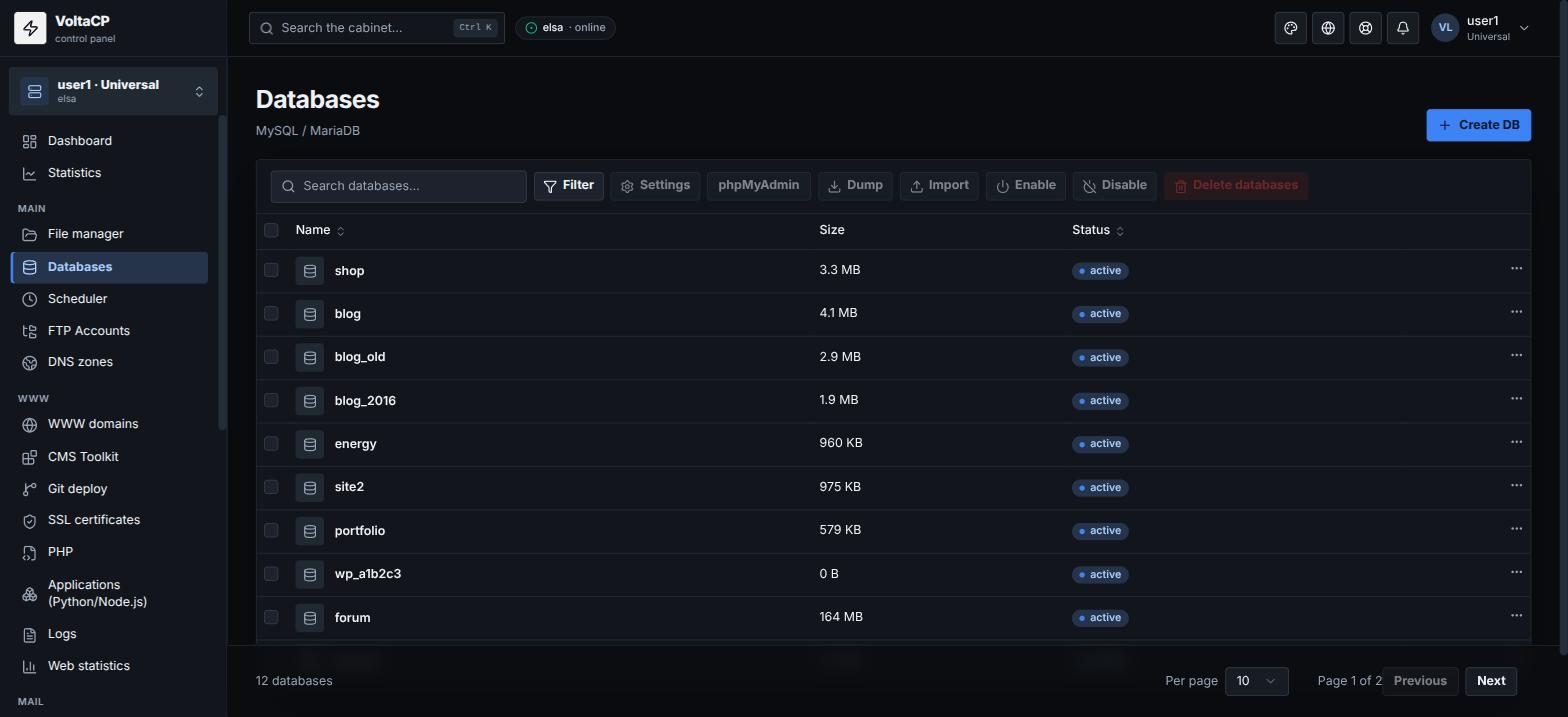Click the forum database icon
Screen dimensions: 1568x717
click(x=310, y=618)
